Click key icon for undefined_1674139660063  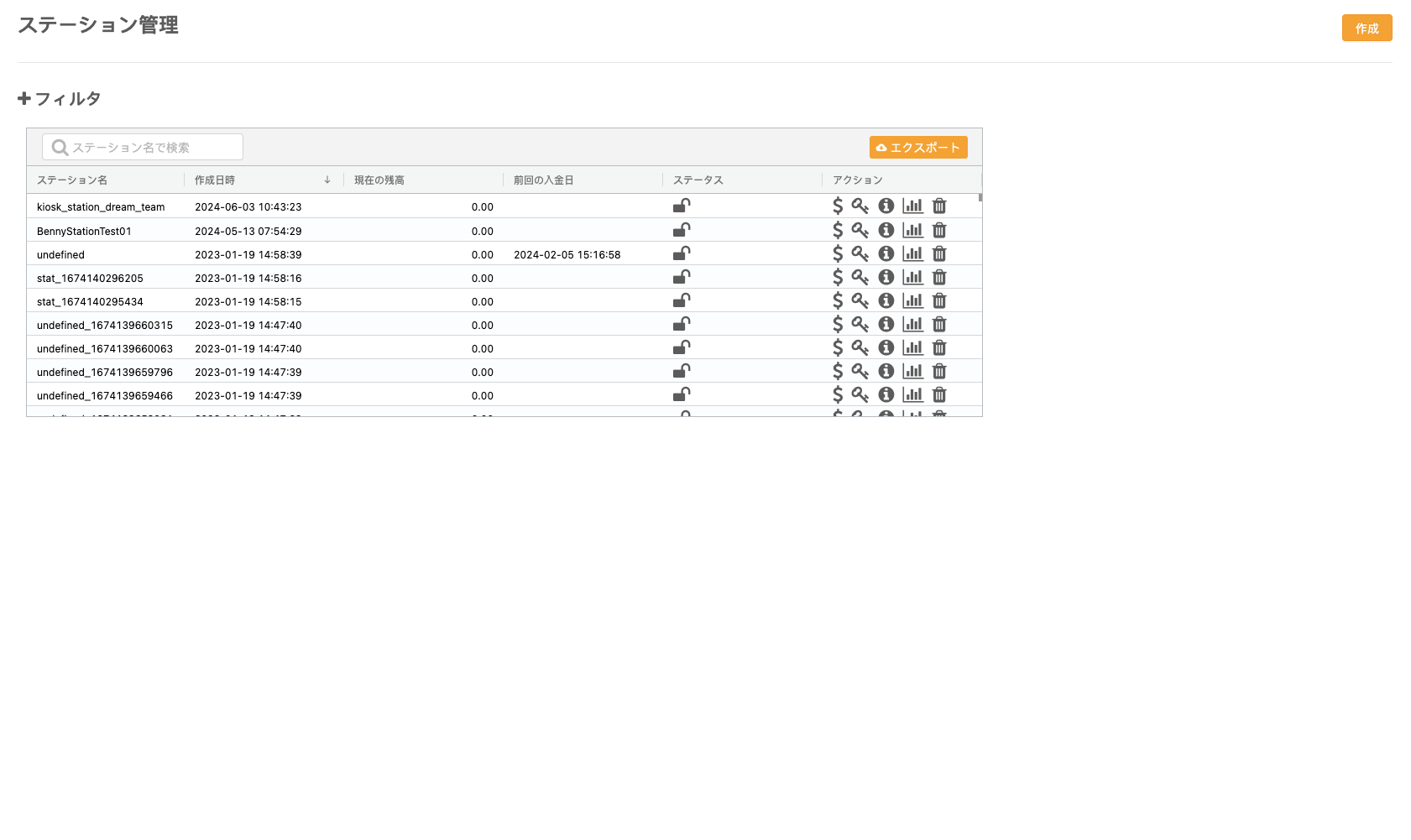click(x=860, y=347)
